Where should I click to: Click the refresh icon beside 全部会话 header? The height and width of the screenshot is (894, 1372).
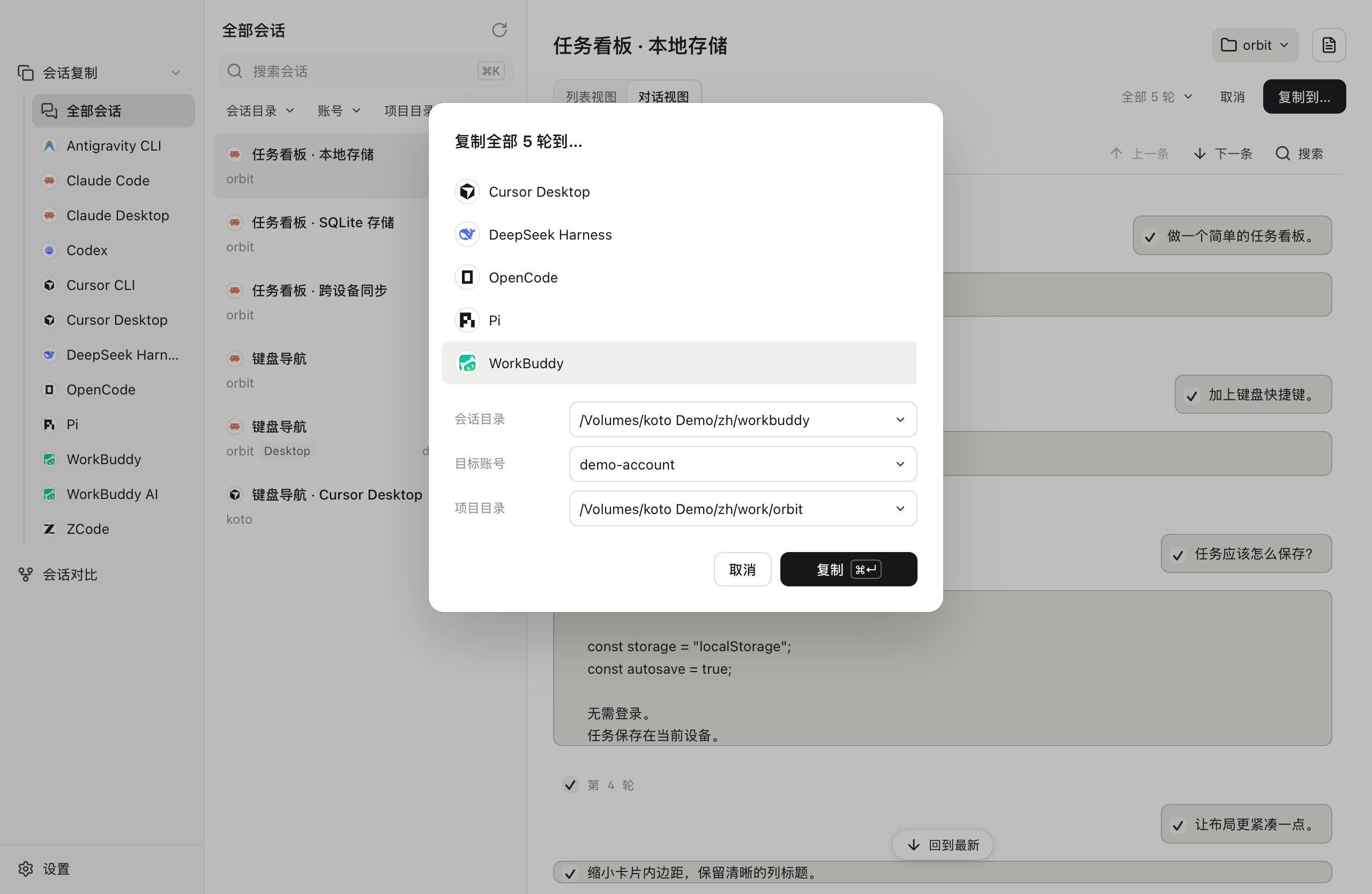(x=499, y=30)
